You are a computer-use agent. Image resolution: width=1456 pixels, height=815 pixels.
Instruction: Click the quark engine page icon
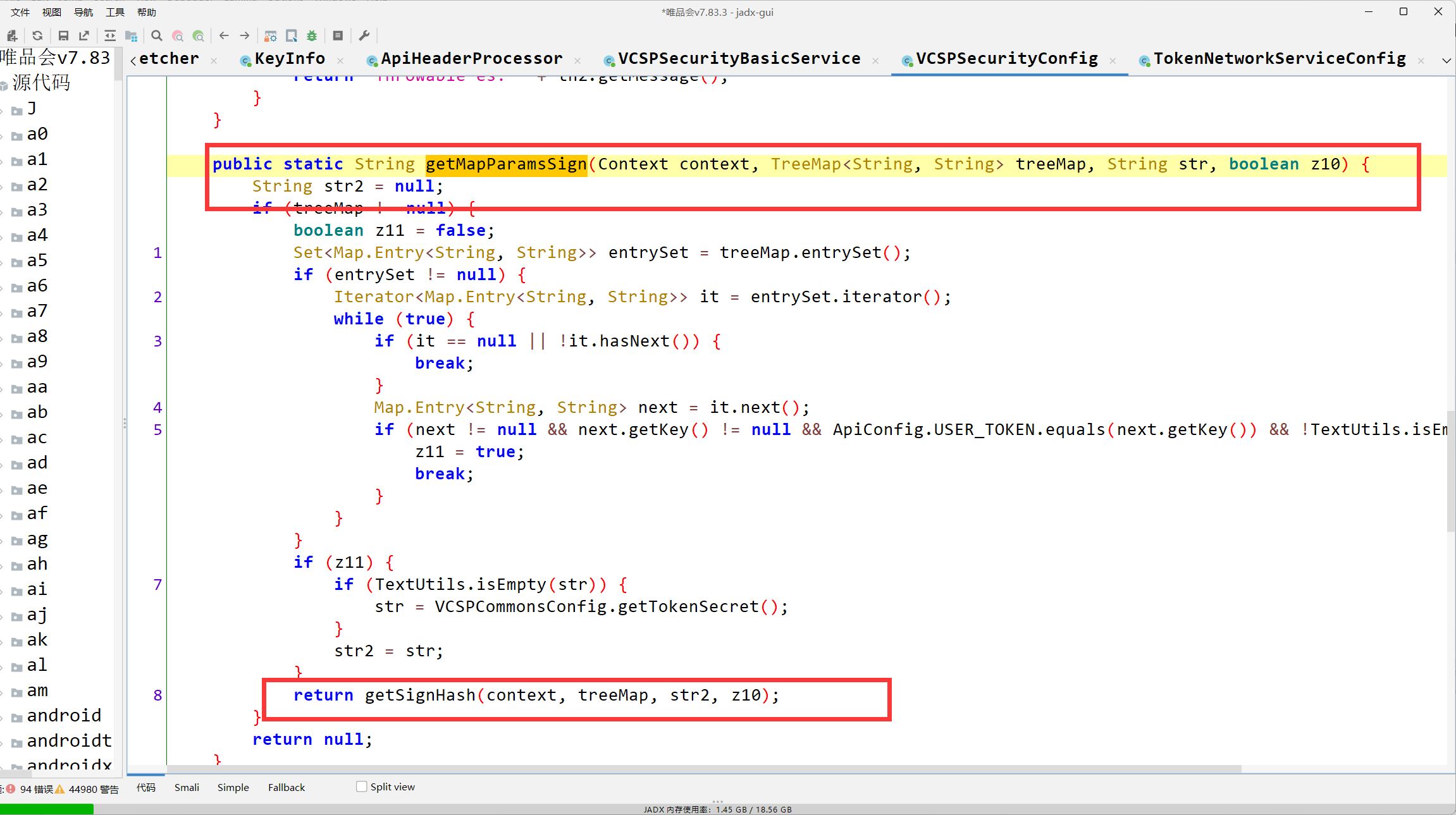tap(292, 35)
